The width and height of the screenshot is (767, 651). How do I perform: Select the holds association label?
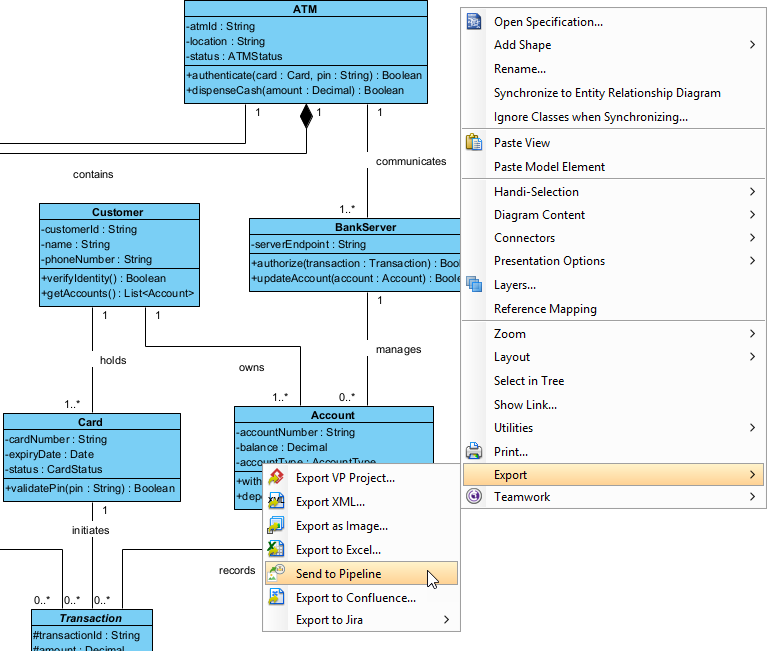[x=113, y=360]
